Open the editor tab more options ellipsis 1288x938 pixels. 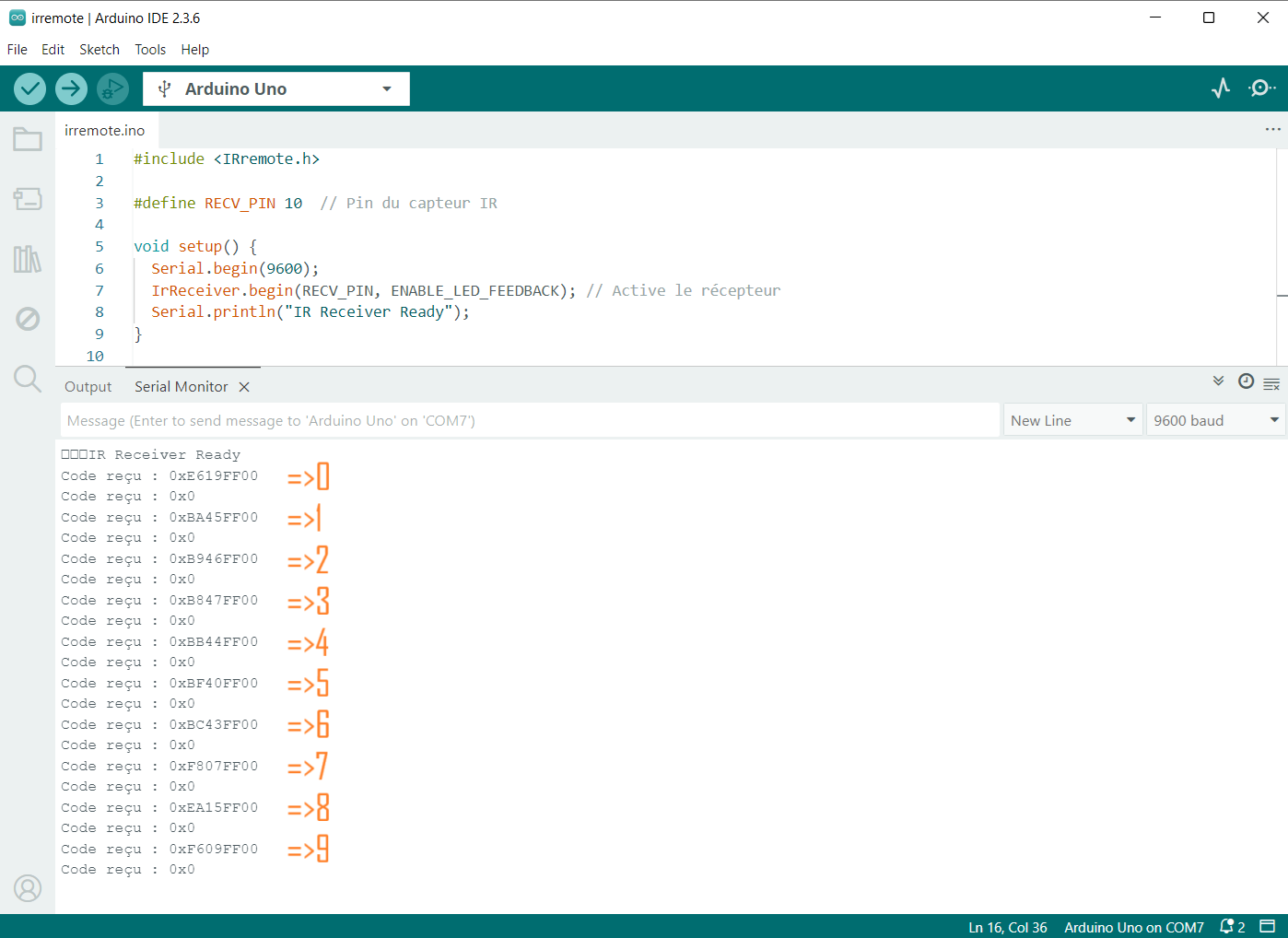(x=1272, y=130)
